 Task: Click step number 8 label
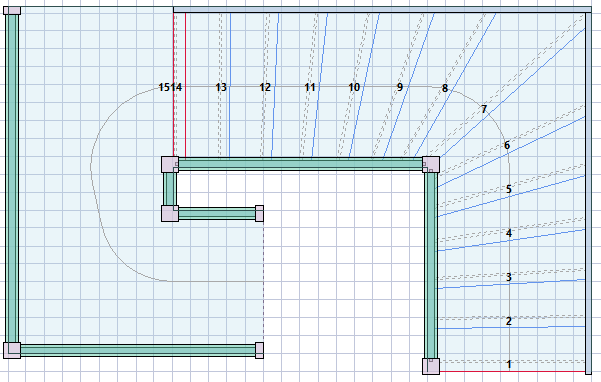click(x=445, y=89)
